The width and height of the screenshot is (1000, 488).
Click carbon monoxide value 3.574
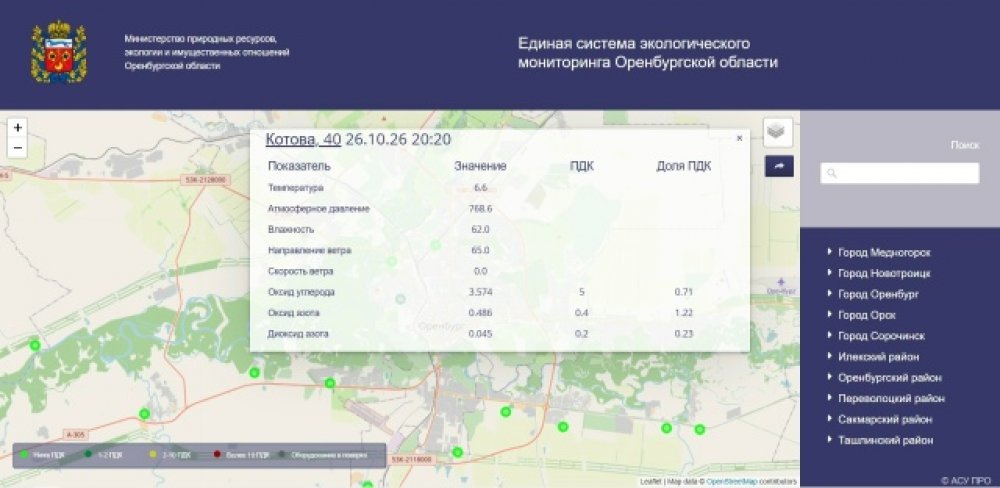point(480,292)
